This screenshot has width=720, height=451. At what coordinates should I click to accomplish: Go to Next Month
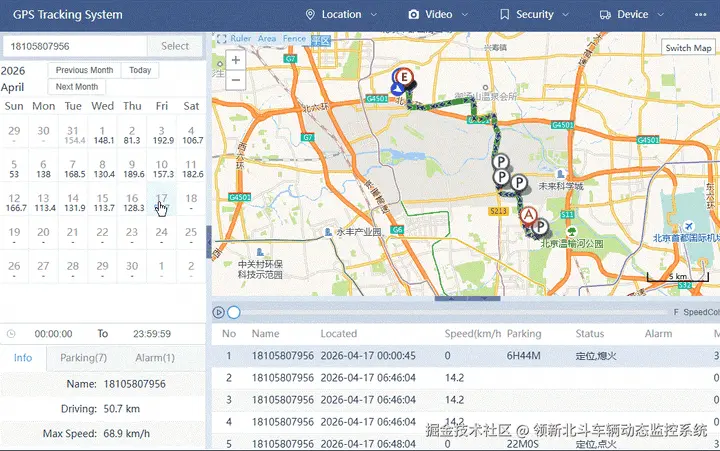coord(77,87)
